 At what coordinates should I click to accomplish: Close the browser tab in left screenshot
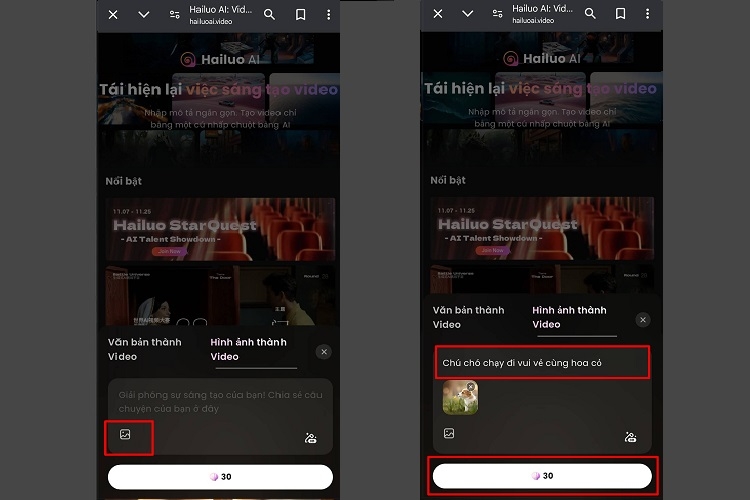pos(113,15)
